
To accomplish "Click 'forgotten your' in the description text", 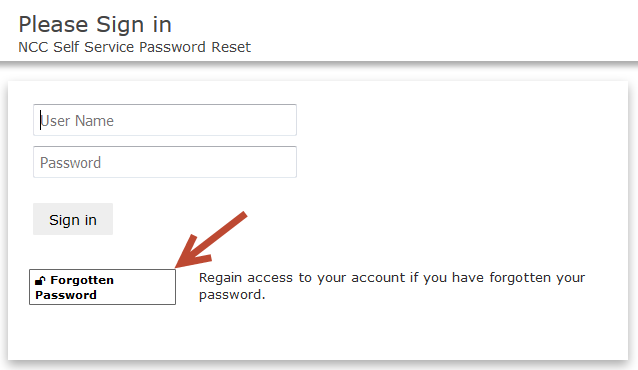I will (x=537, y=278).
